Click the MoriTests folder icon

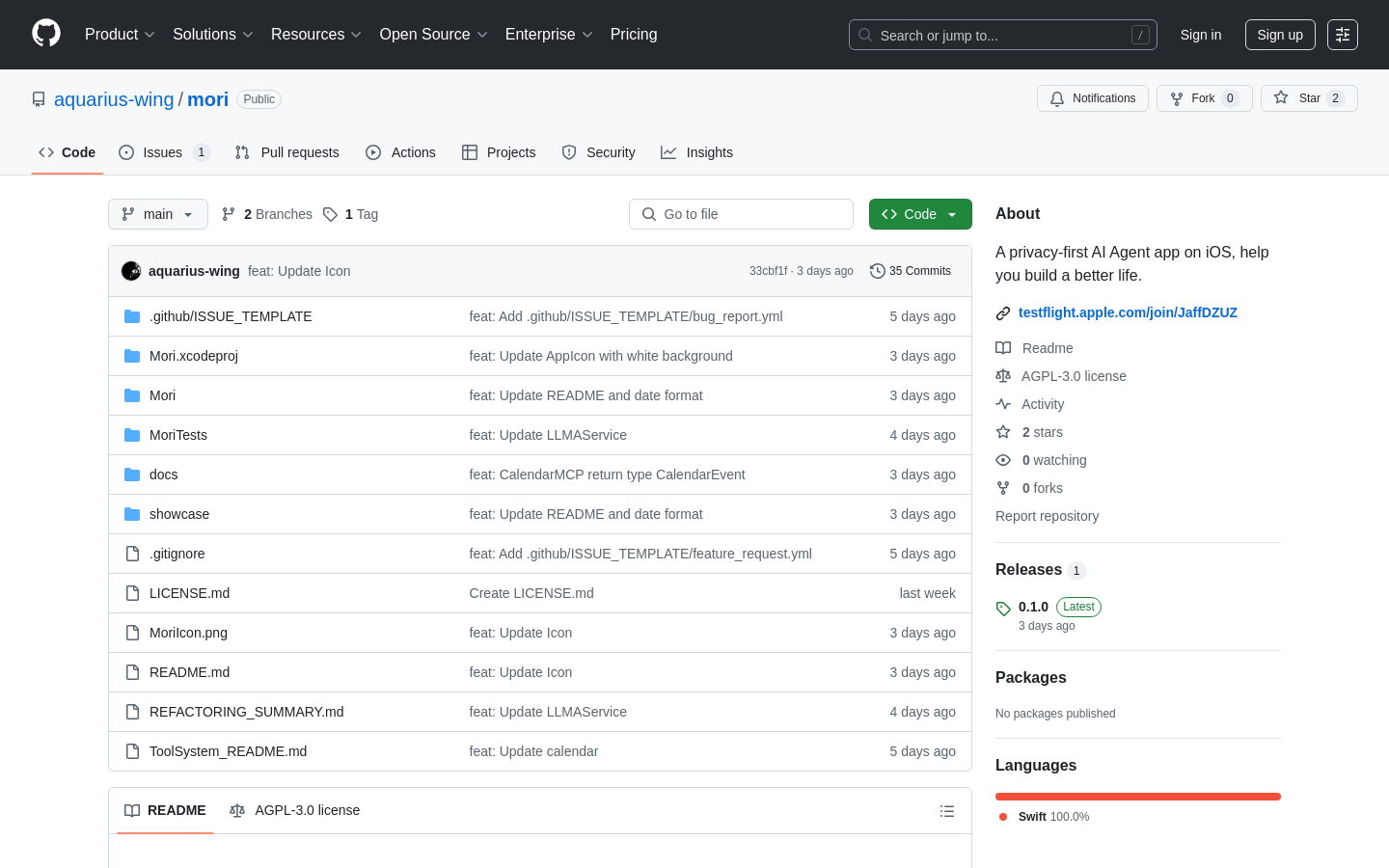click(132, 435)
